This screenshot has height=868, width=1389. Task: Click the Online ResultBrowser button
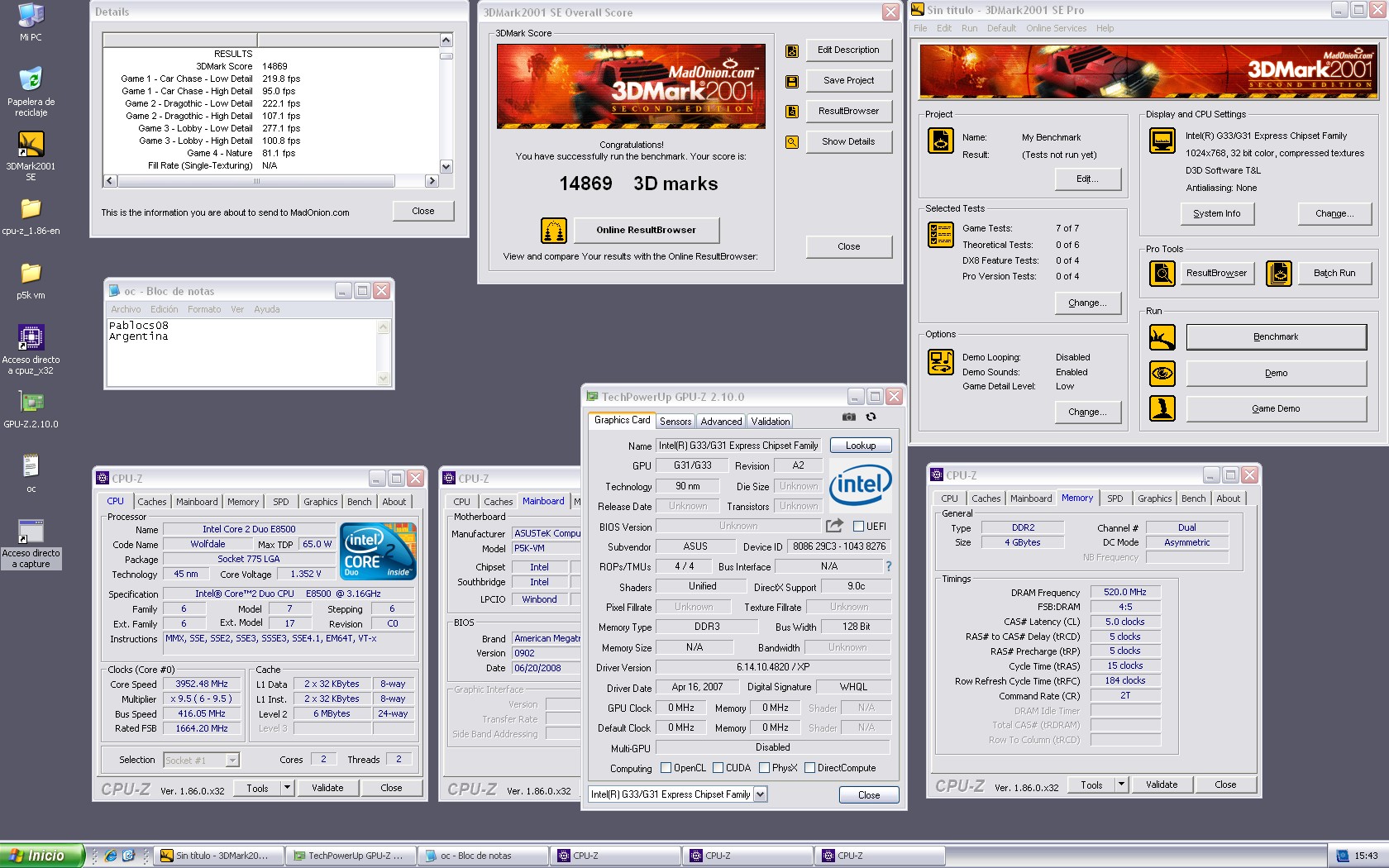(x=646, y=230)
